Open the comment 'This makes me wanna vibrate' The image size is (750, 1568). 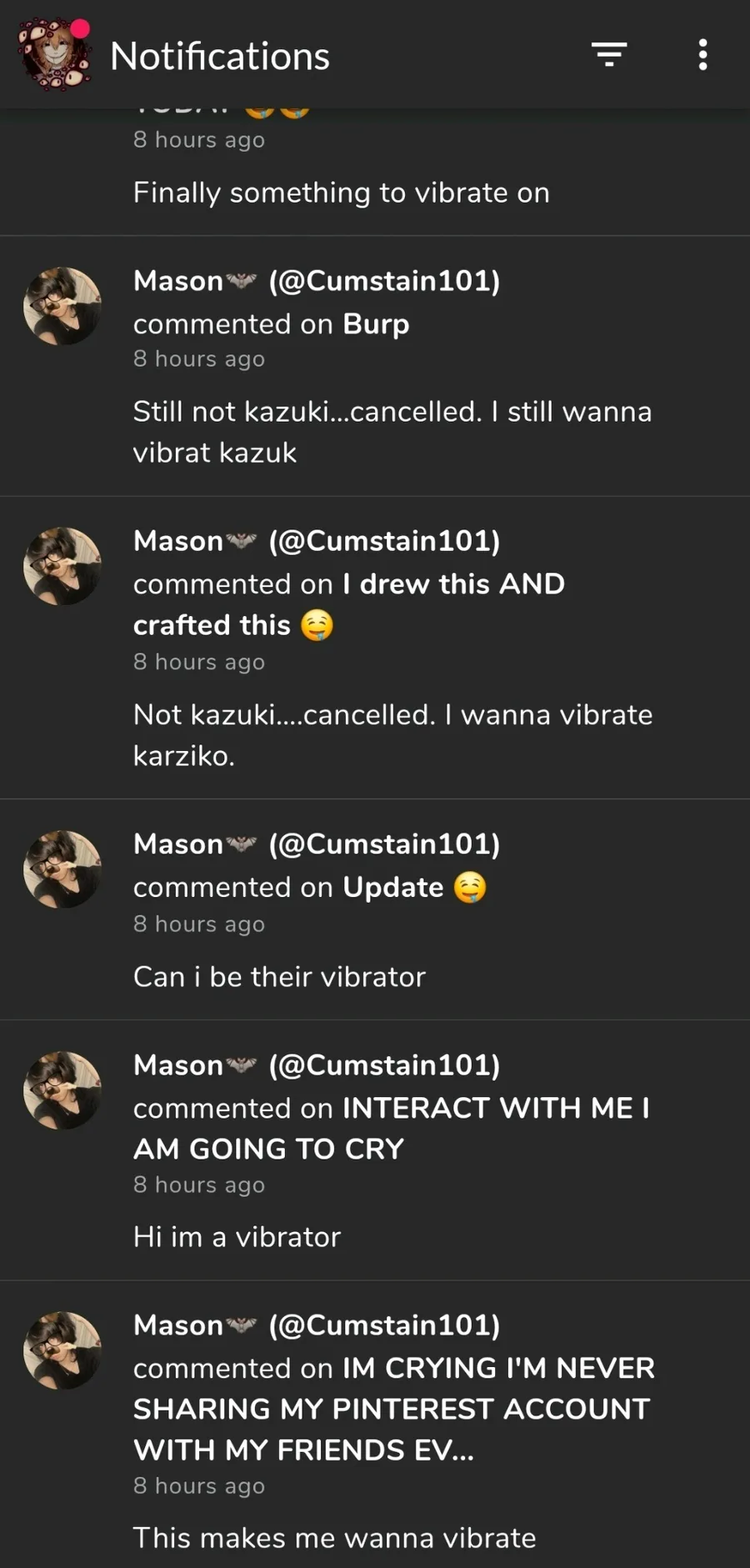(334, 1538)
